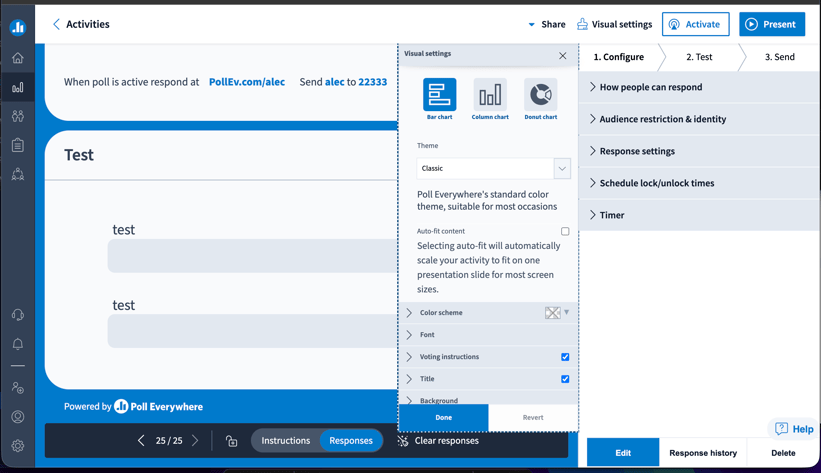
Task: Click Revert in Visual settings
Action: (x=533, y=417)
